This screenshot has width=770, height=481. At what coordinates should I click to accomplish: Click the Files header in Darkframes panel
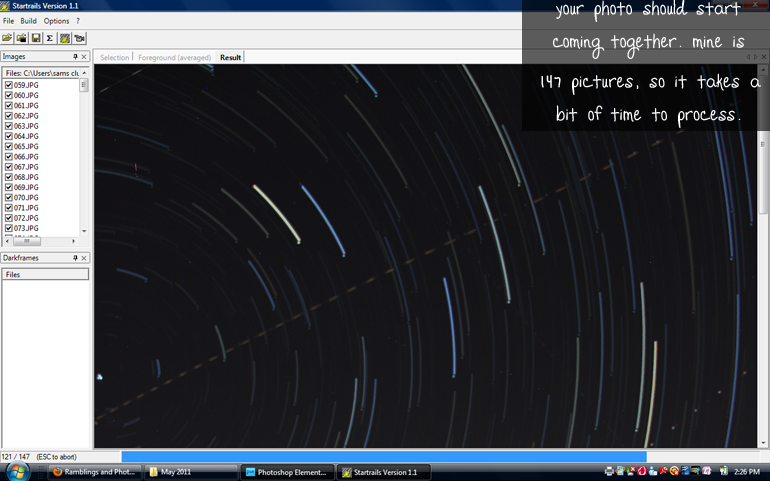[45, 274]
